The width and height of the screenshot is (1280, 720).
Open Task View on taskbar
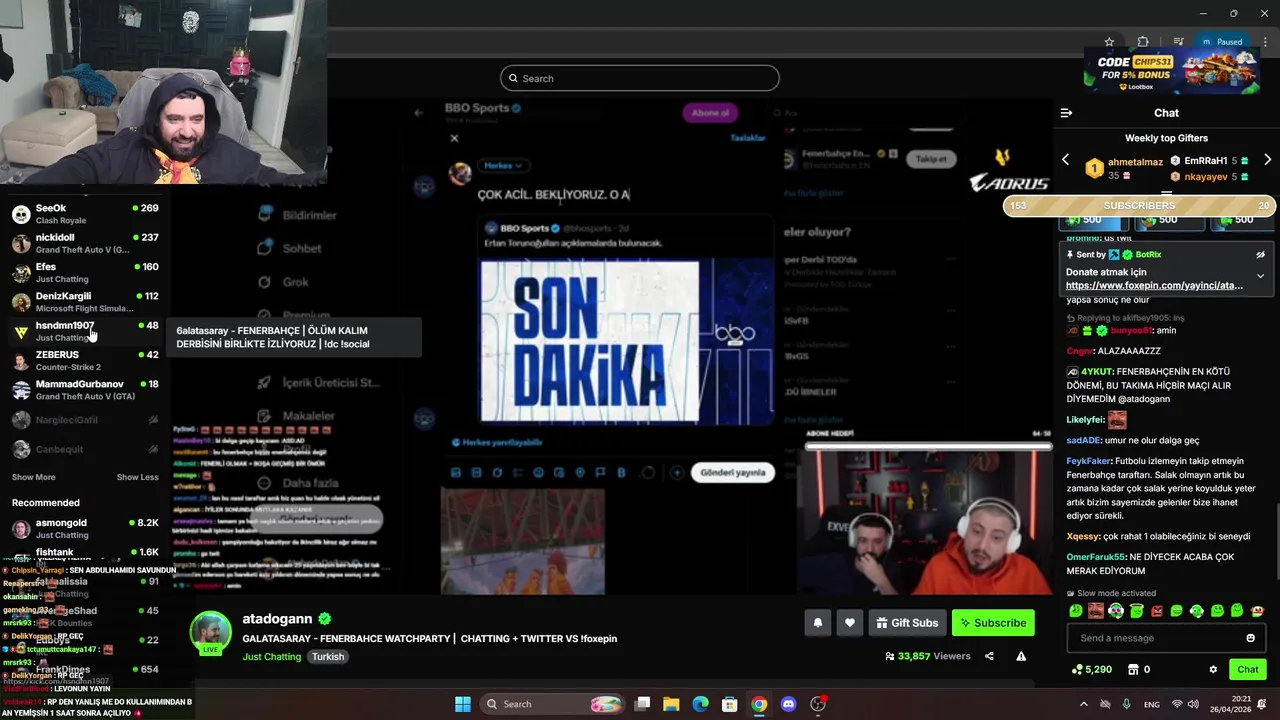643,704
